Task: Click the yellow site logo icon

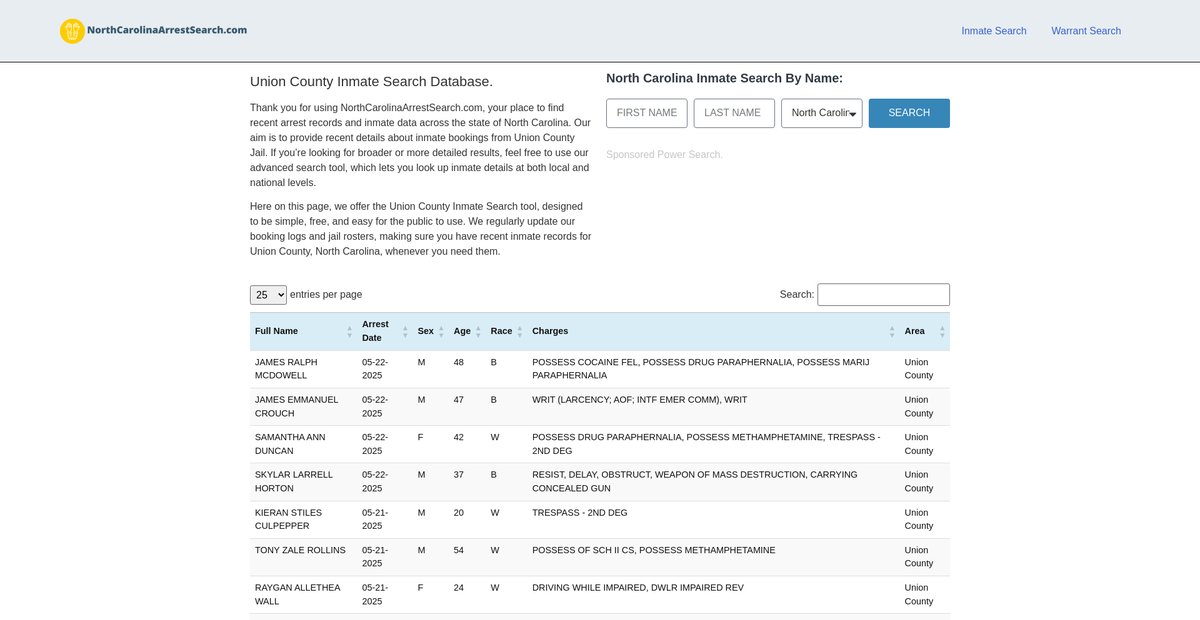Action: coord(72,31)
